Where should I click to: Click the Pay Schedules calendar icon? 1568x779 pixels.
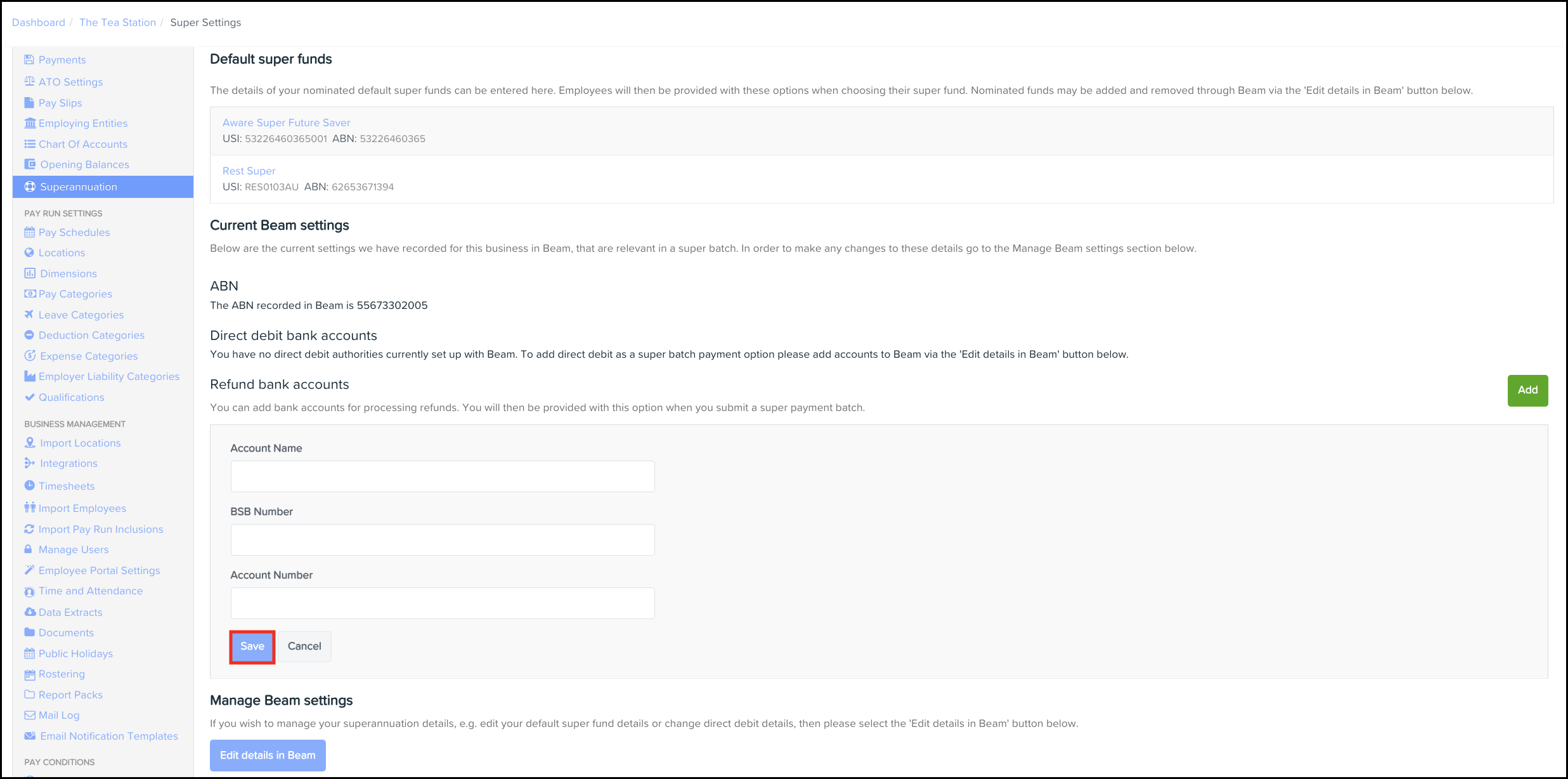[29, 232]
